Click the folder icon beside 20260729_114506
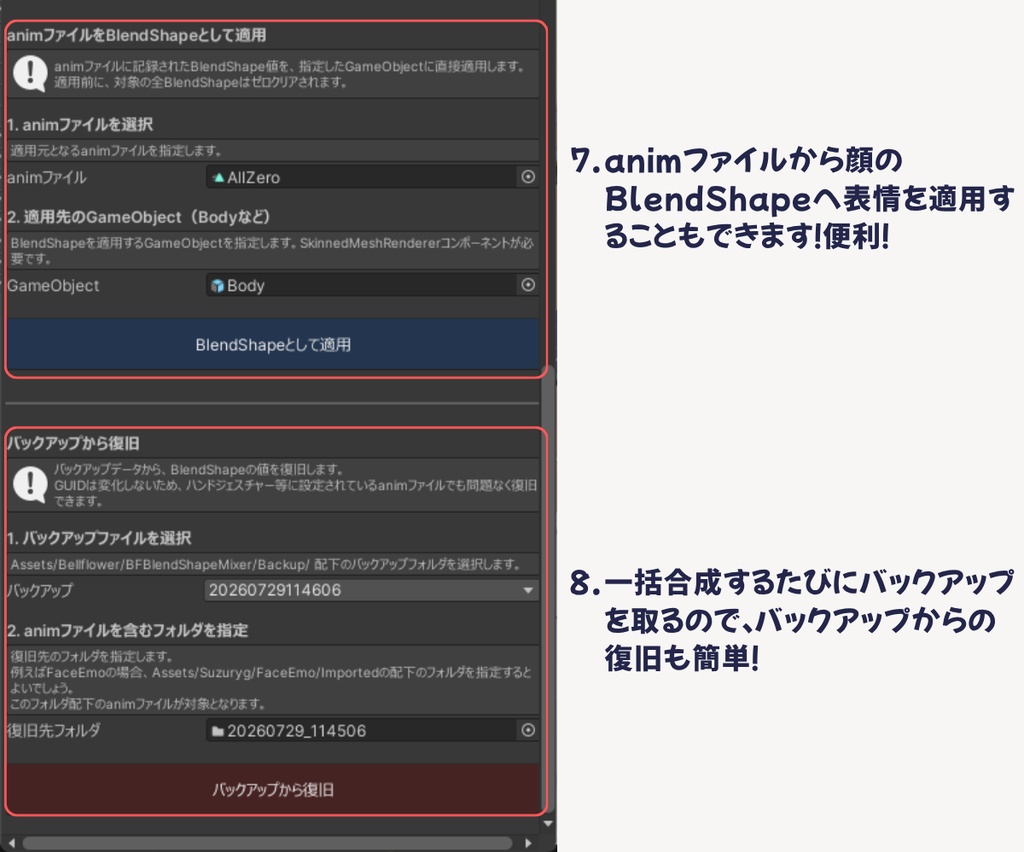This screenshot has width=1024, height=852. click(x=217, y=731)
